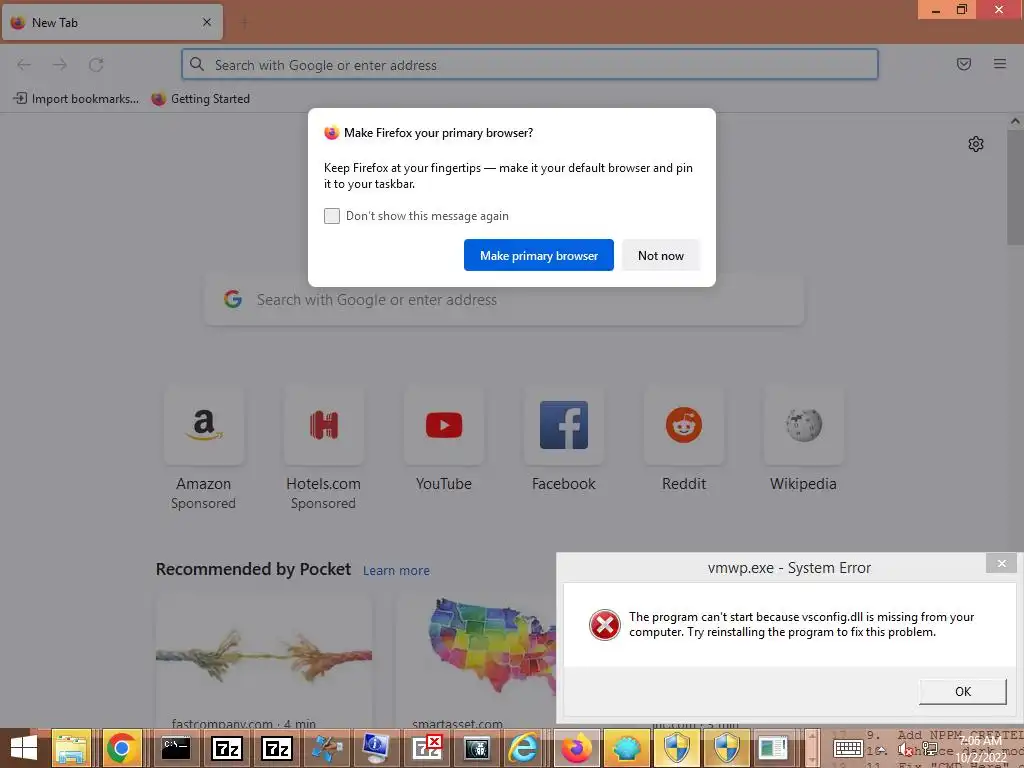
Task: Open the Learn more Pocket link
Action: pyautogui.click(x=396, y=571)
